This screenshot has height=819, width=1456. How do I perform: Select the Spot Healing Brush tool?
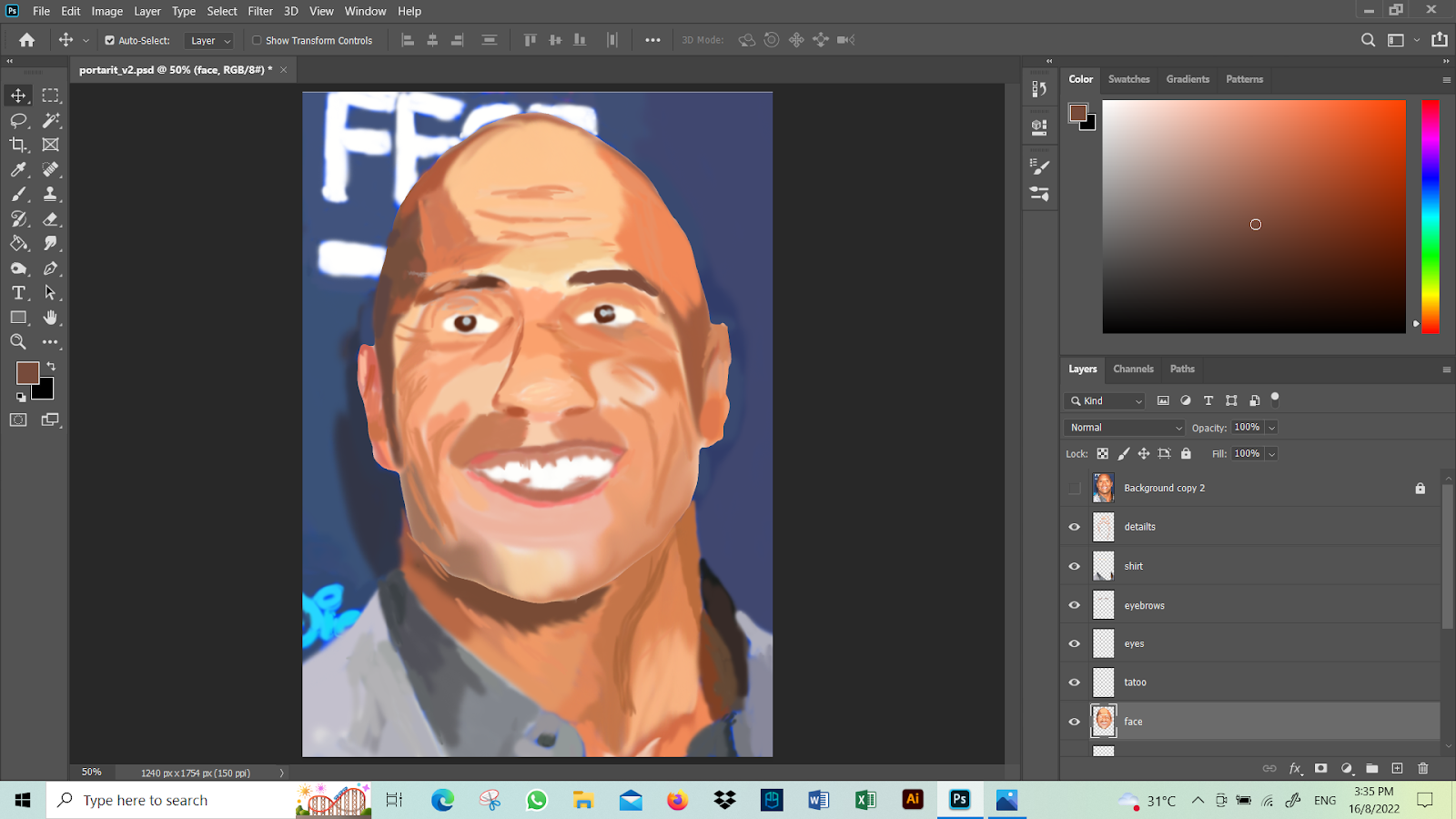pos(51,169)
